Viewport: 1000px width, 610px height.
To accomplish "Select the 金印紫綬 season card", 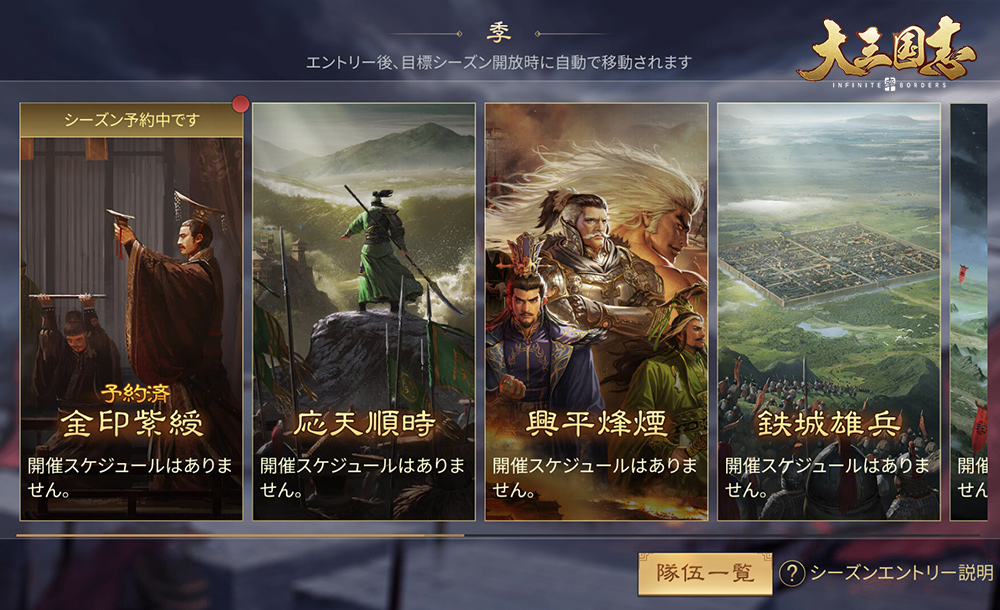I will 131,311.
